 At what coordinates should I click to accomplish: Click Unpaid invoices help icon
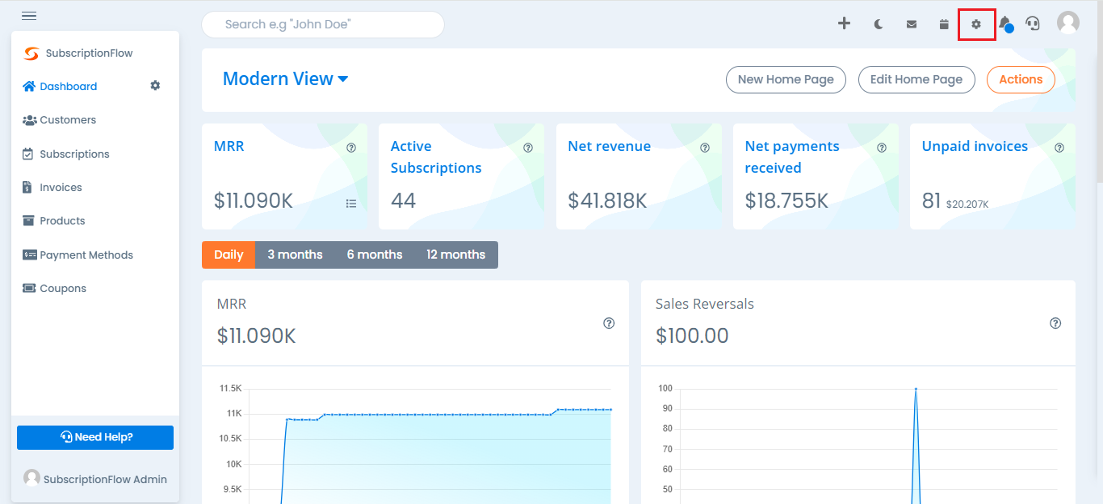1059,148
